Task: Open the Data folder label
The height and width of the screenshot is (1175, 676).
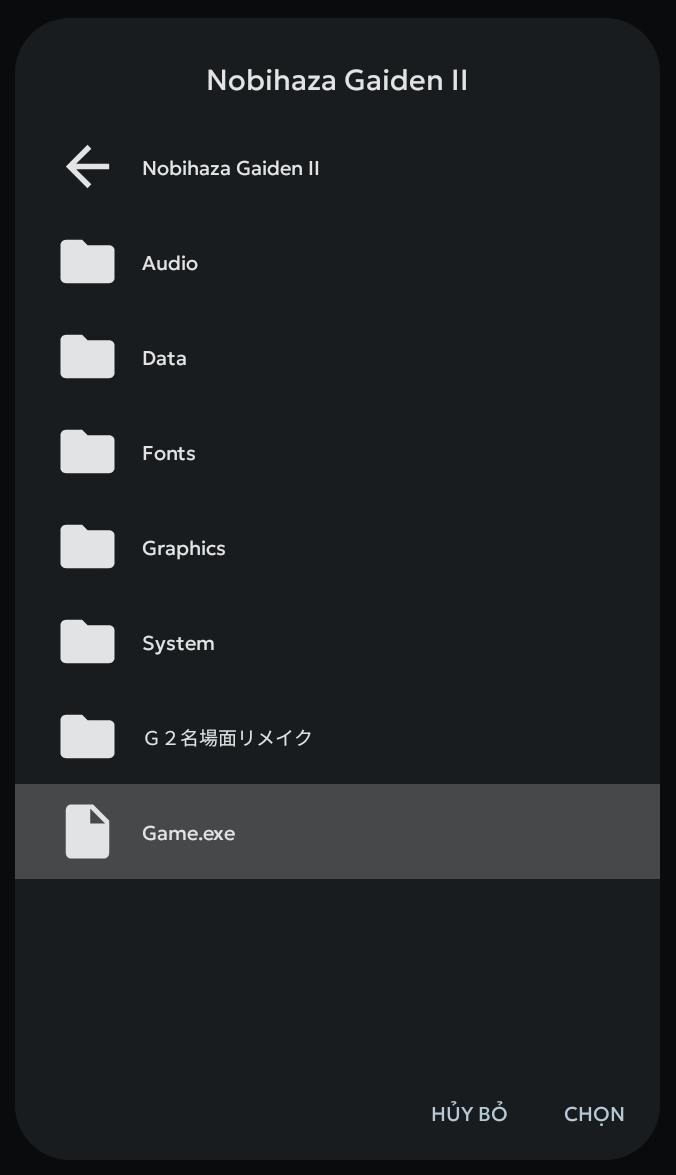Action: [x=164, y=358]
